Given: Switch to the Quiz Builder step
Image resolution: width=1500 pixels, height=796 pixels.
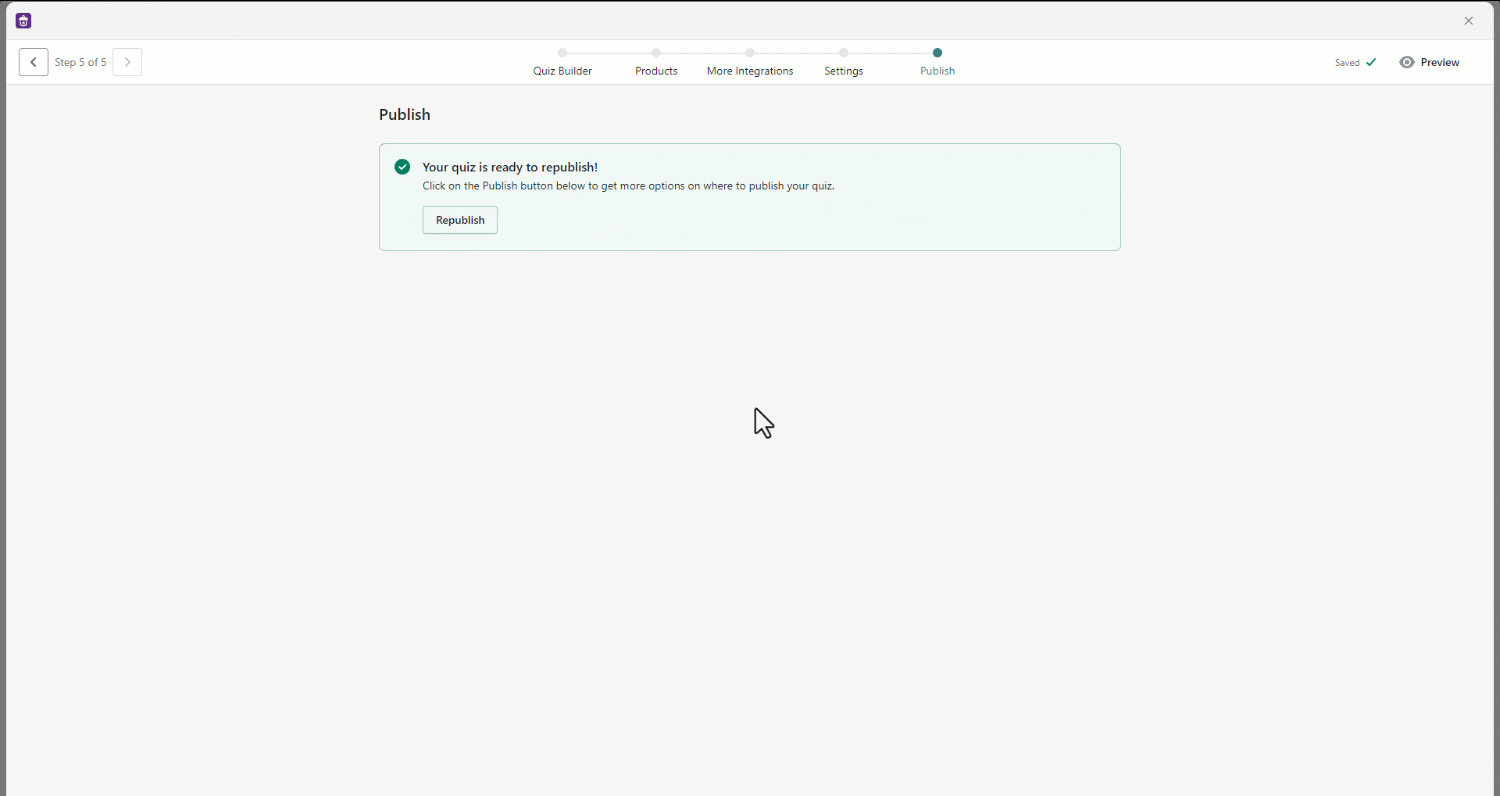Looking at the screenshot, I should 562,62.
